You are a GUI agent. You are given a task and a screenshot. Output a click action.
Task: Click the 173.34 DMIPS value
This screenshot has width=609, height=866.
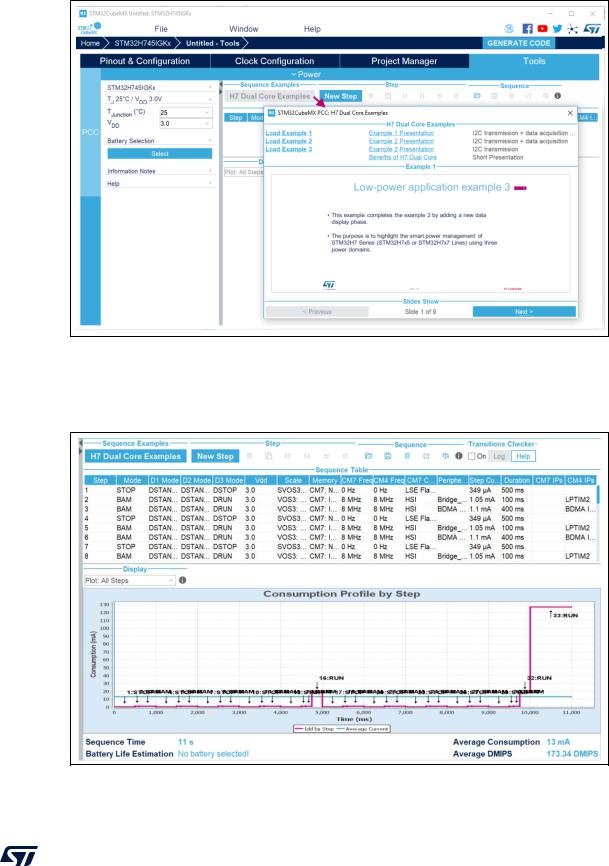pos(572,754)
